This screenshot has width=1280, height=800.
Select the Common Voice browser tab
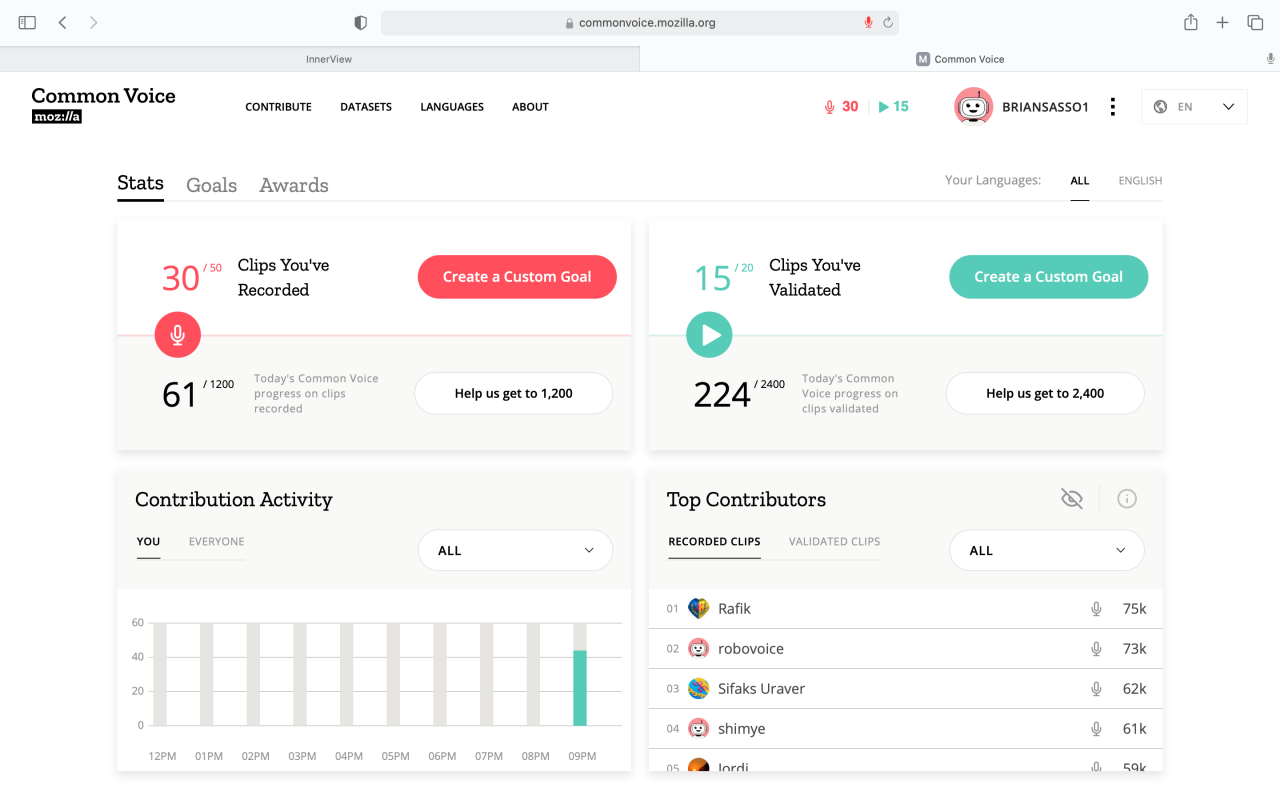pos(960,59)
